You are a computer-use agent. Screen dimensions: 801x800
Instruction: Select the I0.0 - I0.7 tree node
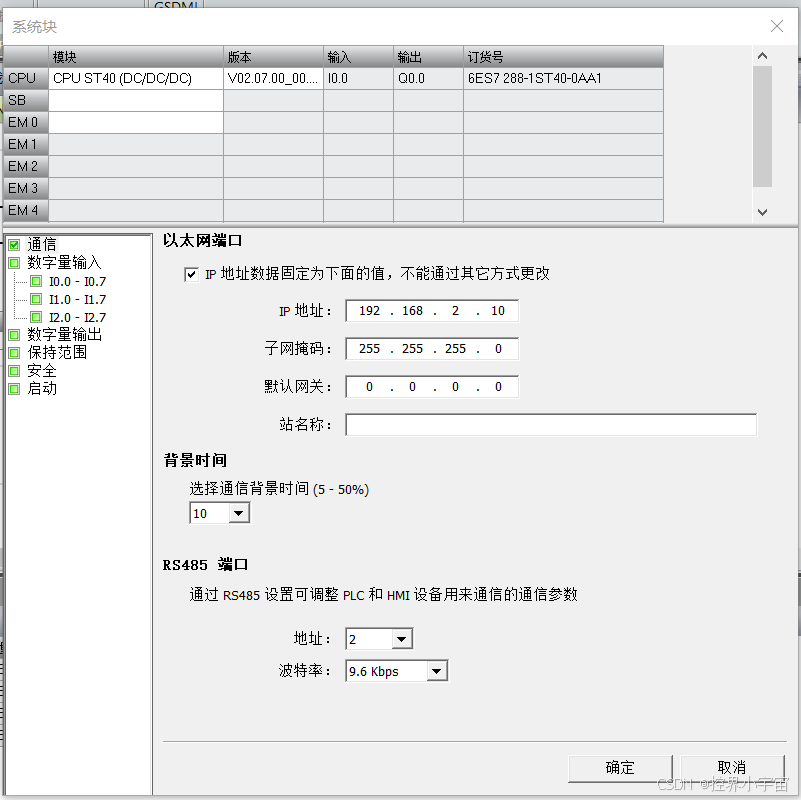click(77, 281)
